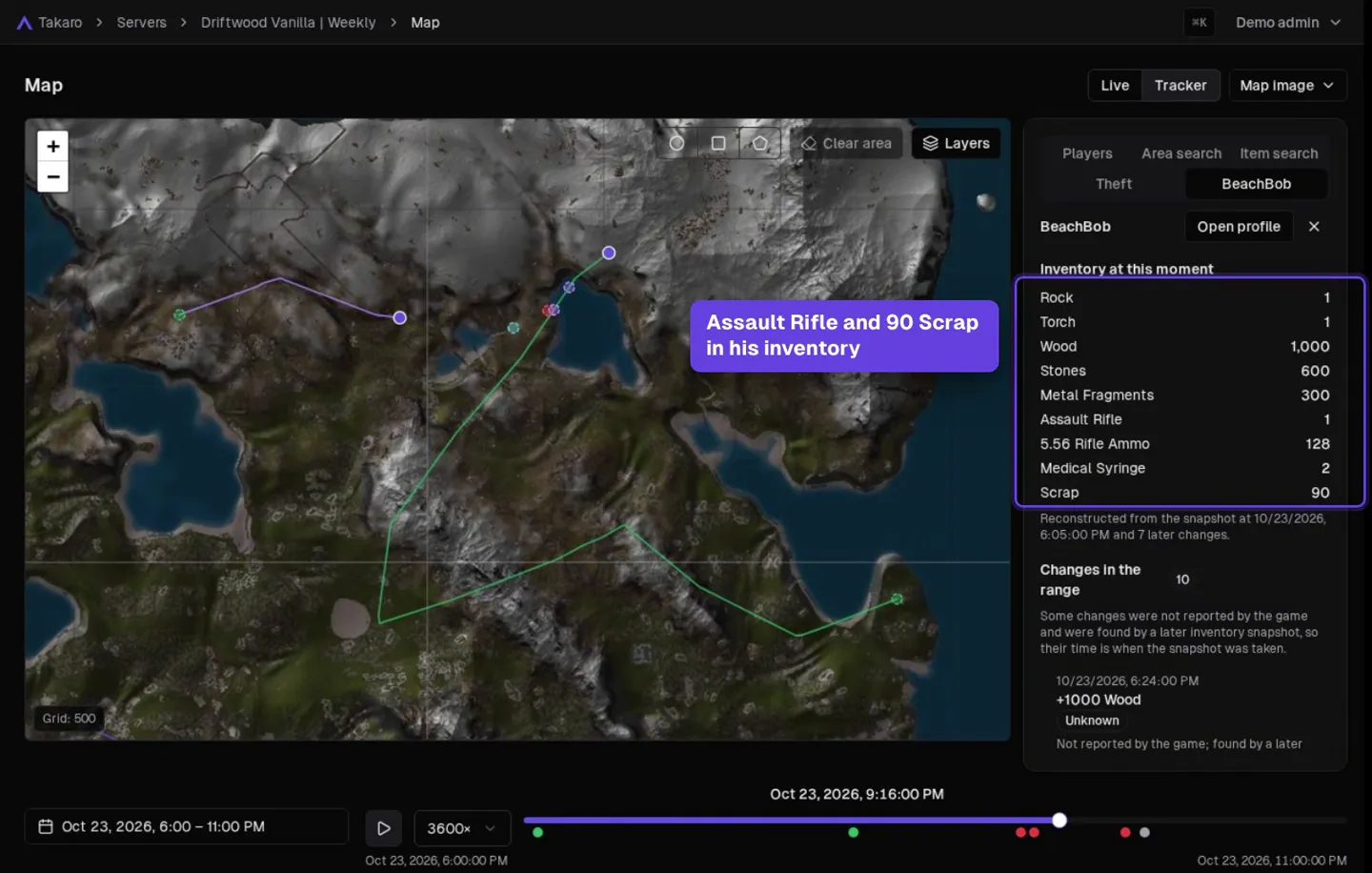This screenshot has width=1372, height=873.
Task: Open the command palette shortcut button
Action: click(1199, 22)
